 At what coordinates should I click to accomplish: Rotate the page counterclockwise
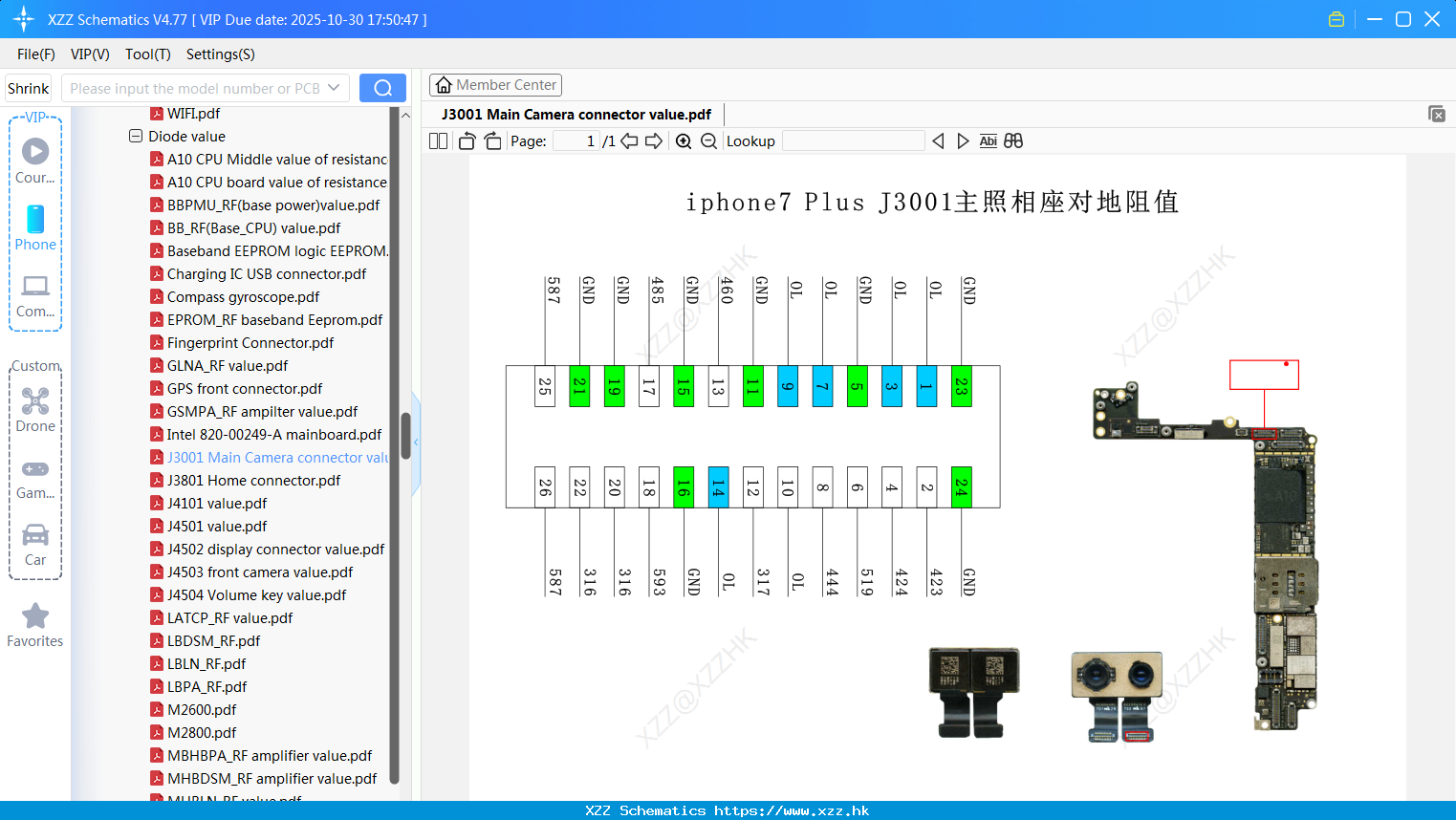[467, 141]
